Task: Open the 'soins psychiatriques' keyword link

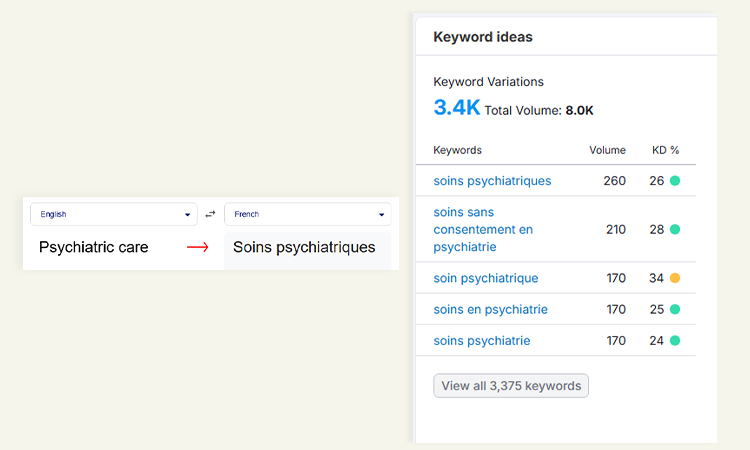Action: (x=492, y=181)
